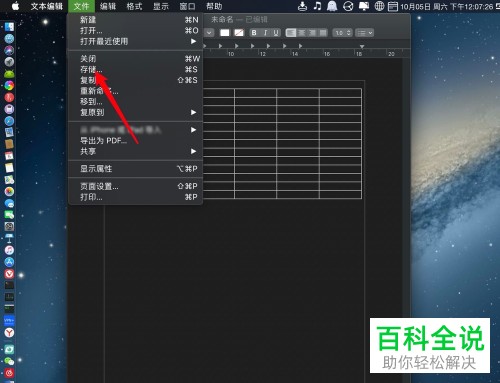The height and width of the screenshot is (383, 500).
Task: Open the text background color swatch
Action: point(239,33)
